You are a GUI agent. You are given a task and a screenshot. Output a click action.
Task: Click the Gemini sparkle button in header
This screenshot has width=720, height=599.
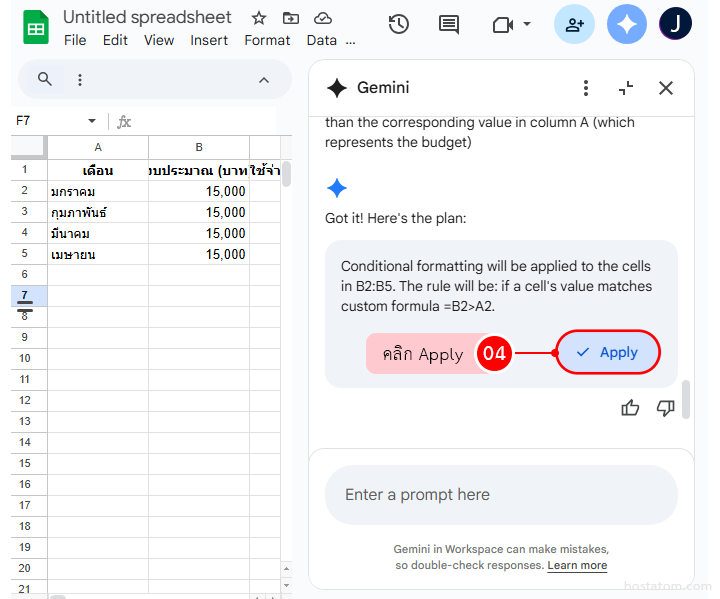click(627, 24)
